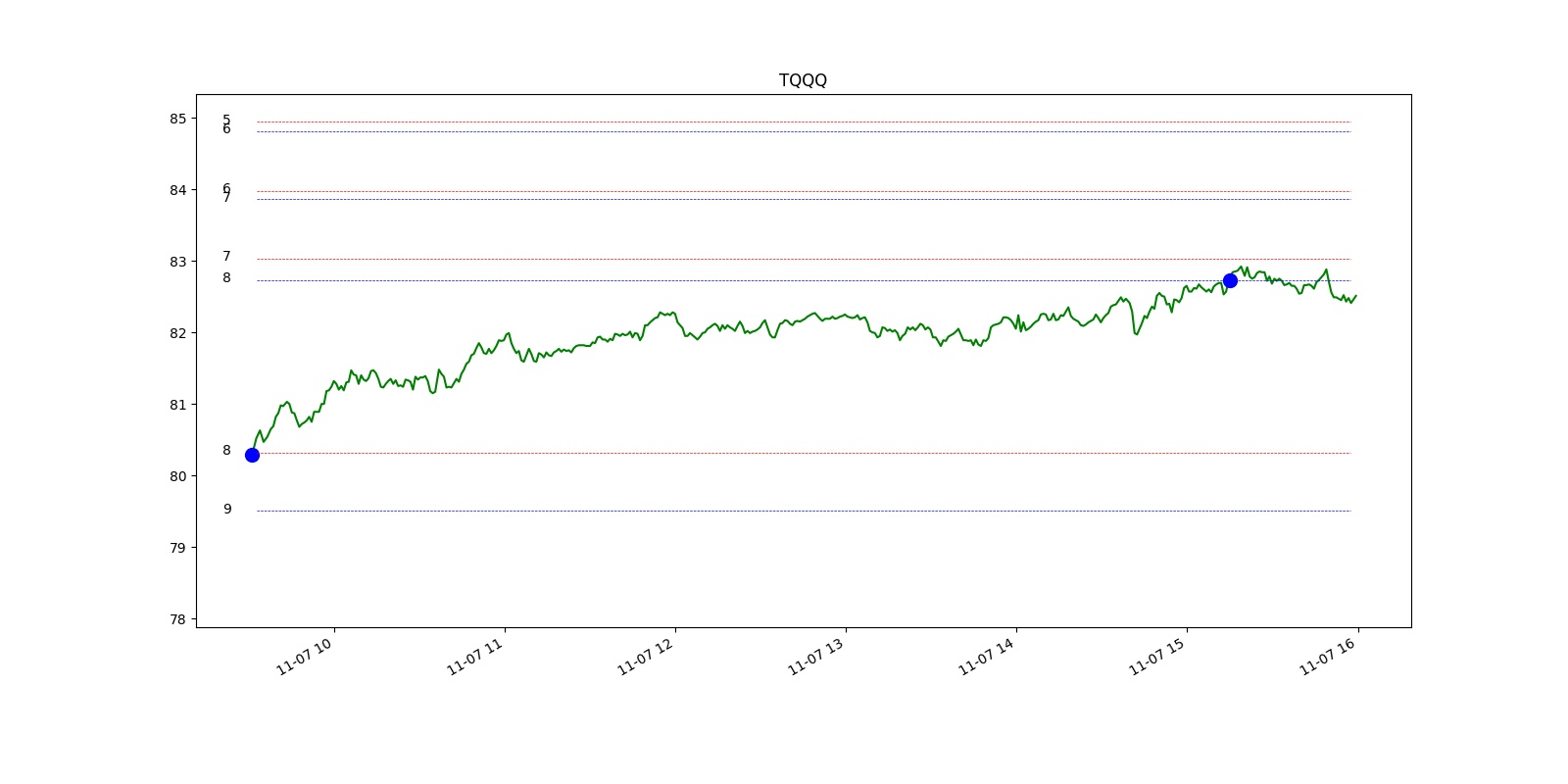
Task: Click the x-axis label 11-07 11
Action: pos(475,657)
